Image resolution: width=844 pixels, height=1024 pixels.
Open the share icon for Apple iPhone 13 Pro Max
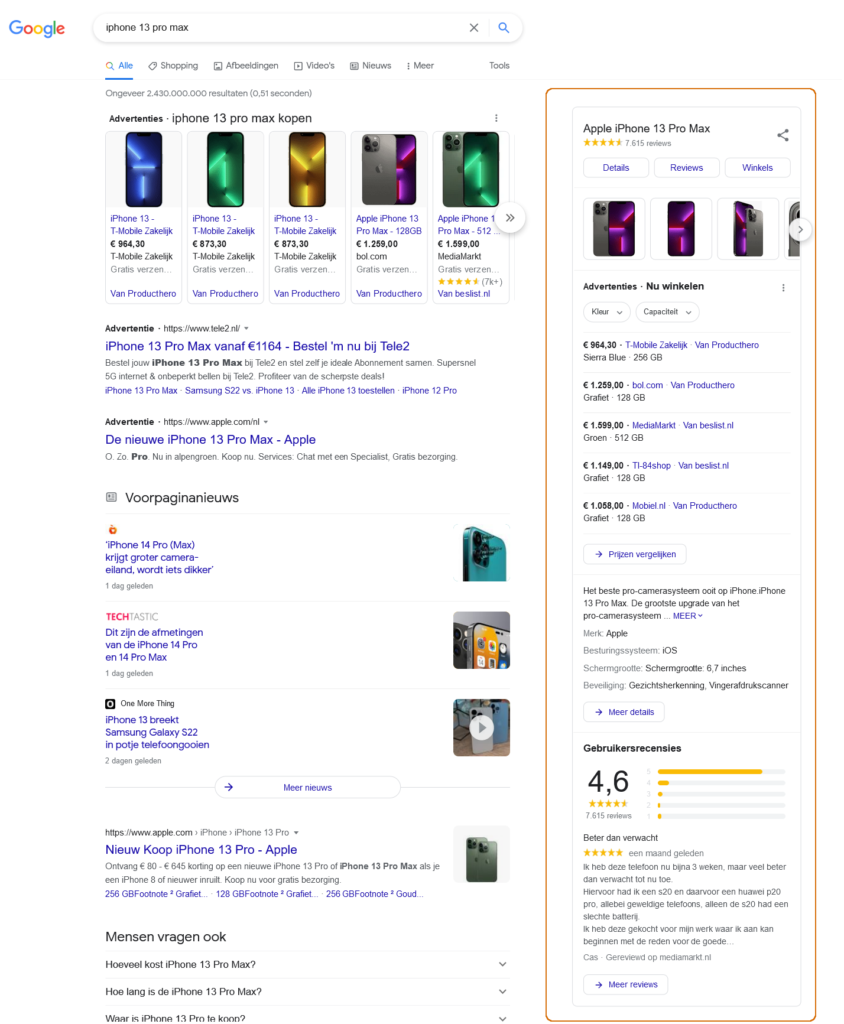click(x=783, y=135)
